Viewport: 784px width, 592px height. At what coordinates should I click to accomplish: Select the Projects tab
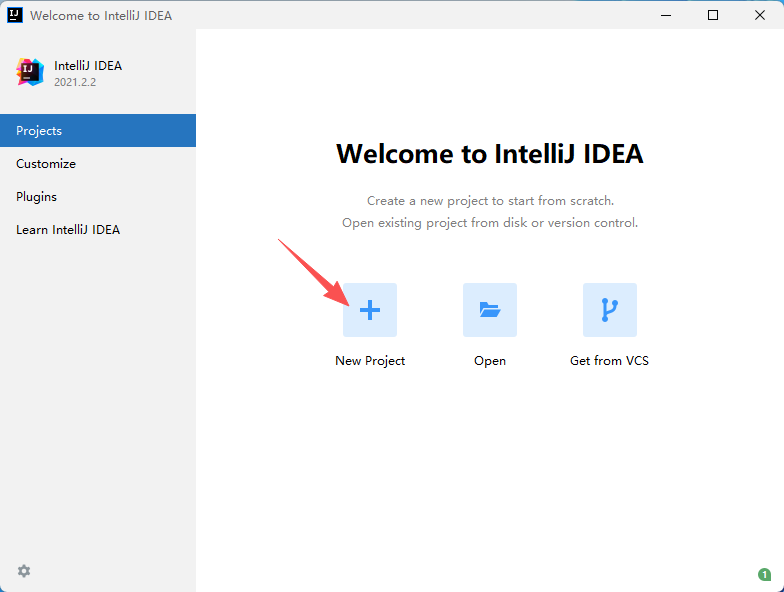pos(98,130)
